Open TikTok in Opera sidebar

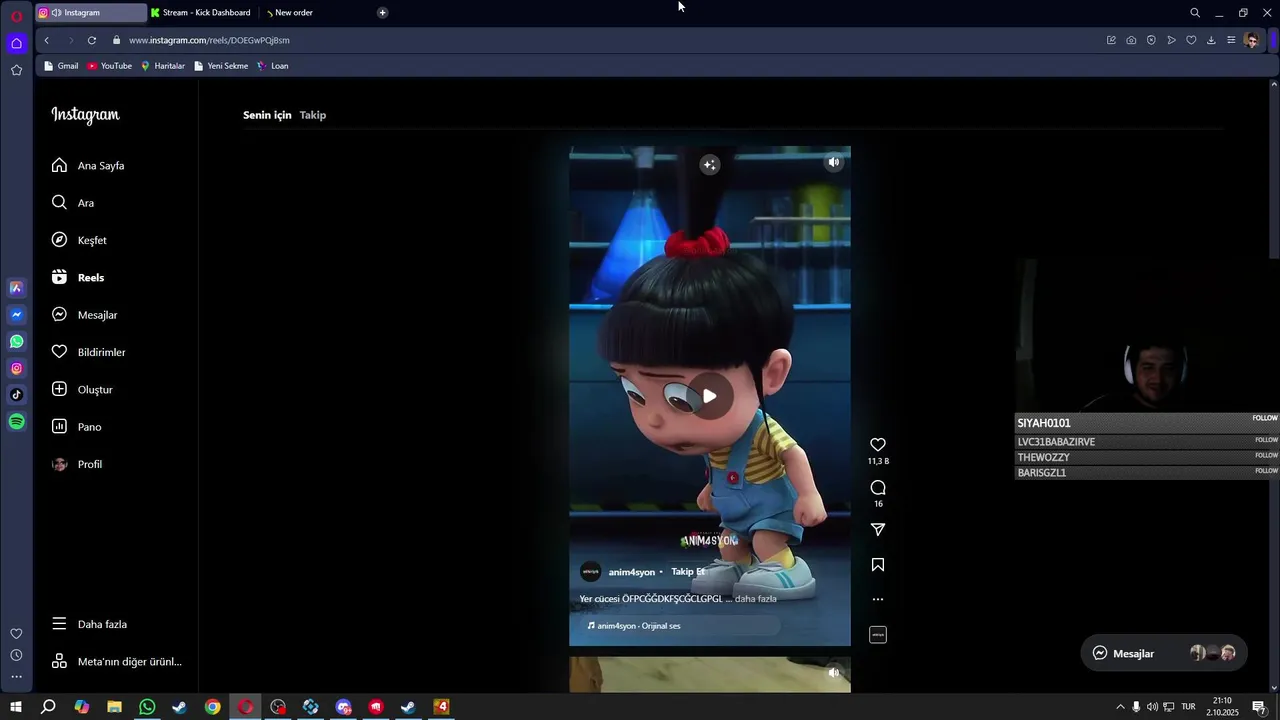[x=16, y=395]
